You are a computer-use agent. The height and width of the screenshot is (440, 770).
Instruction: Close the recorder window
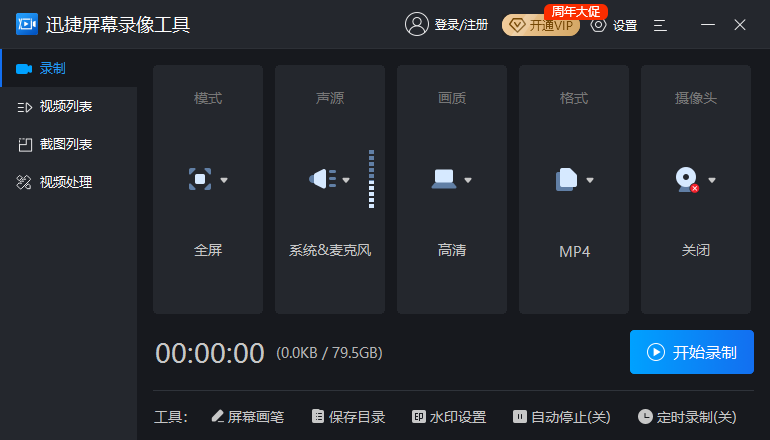740,25
